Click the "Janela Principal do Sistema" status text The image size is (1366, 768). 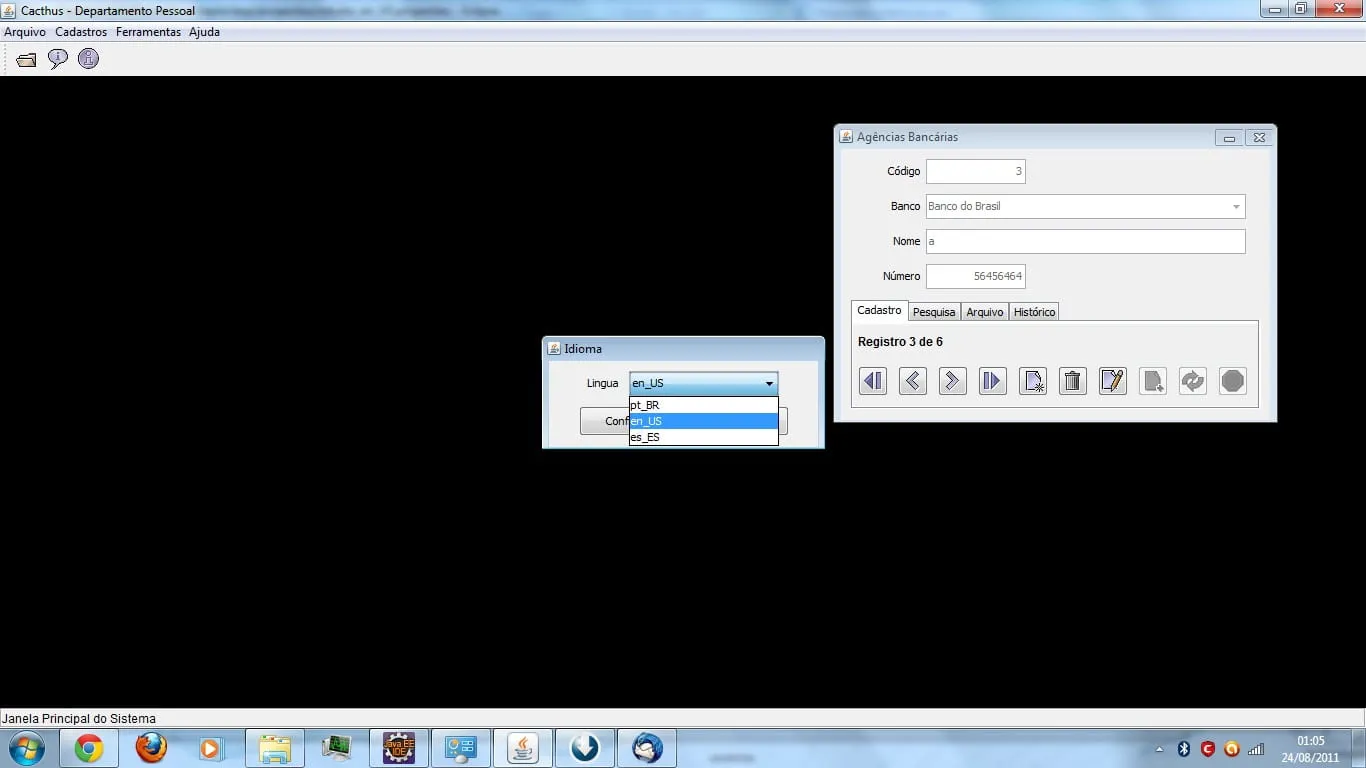tap(79, 718)
